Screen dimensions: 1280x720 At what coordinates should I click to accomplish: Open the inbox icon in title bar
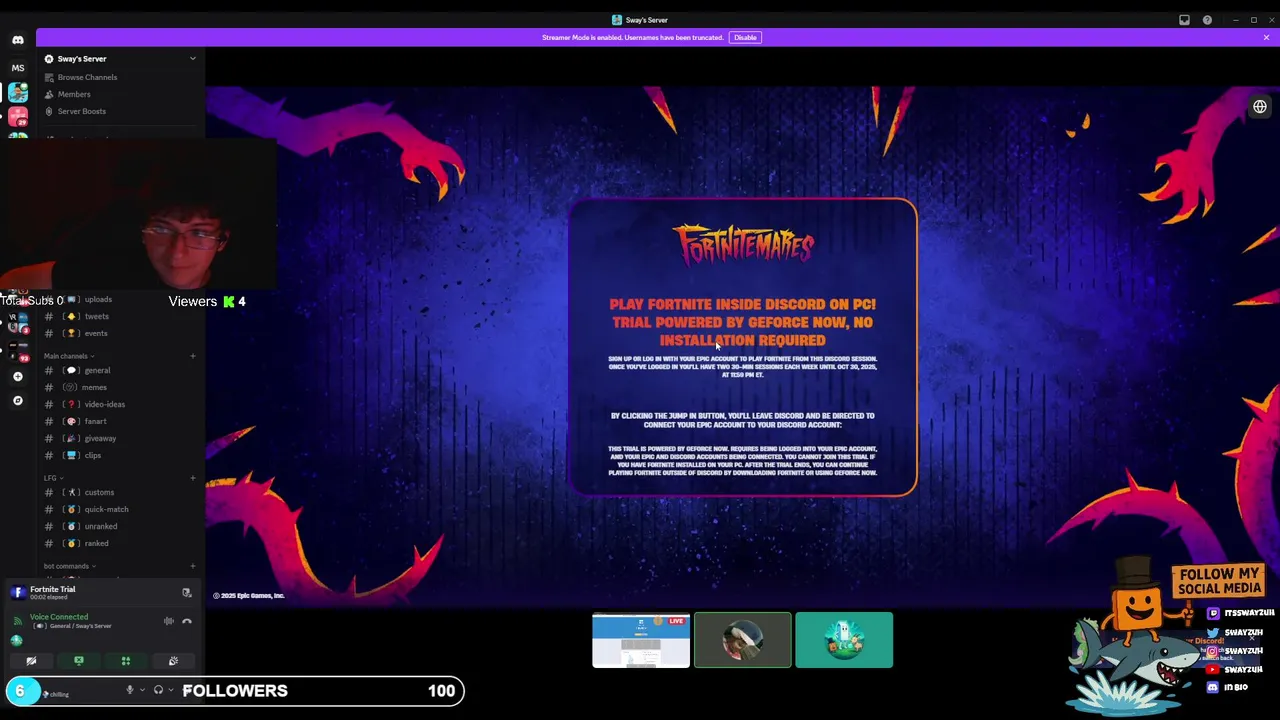(1184, 20)
